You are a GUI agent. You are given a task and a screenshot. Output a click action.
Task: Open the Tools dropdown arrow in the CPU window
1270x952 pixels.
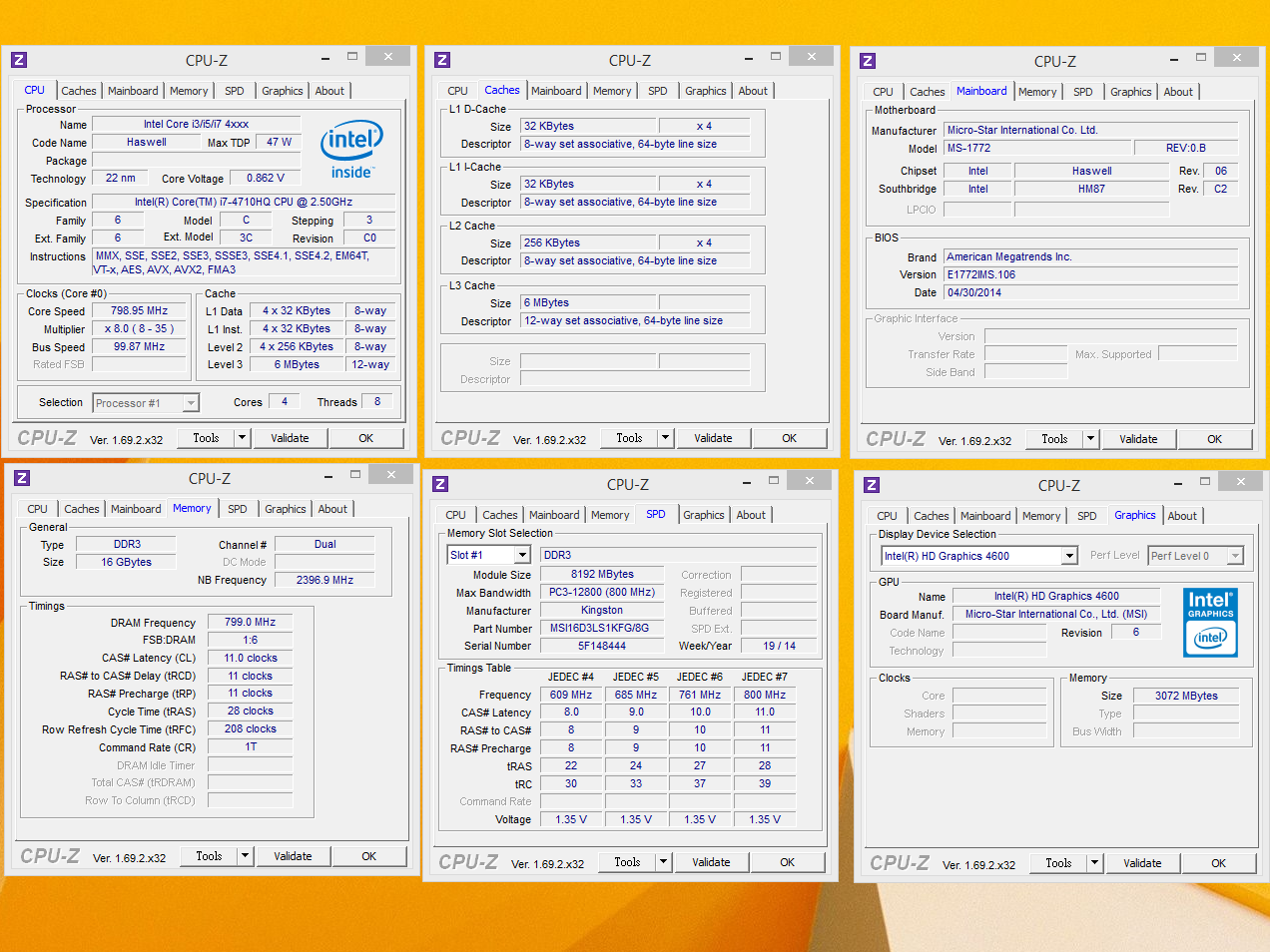[x=242, y=438]
